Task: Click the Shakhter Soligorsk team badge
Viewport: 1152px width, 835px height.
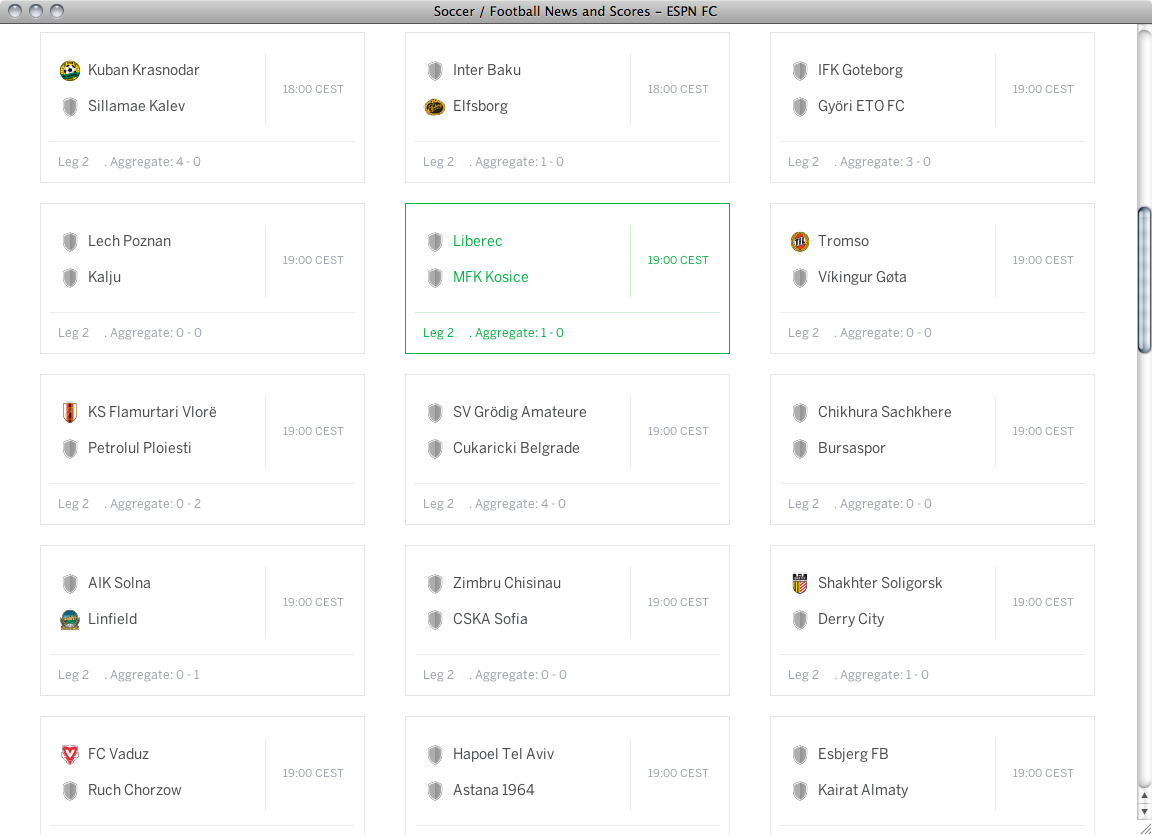Action: 800,583
